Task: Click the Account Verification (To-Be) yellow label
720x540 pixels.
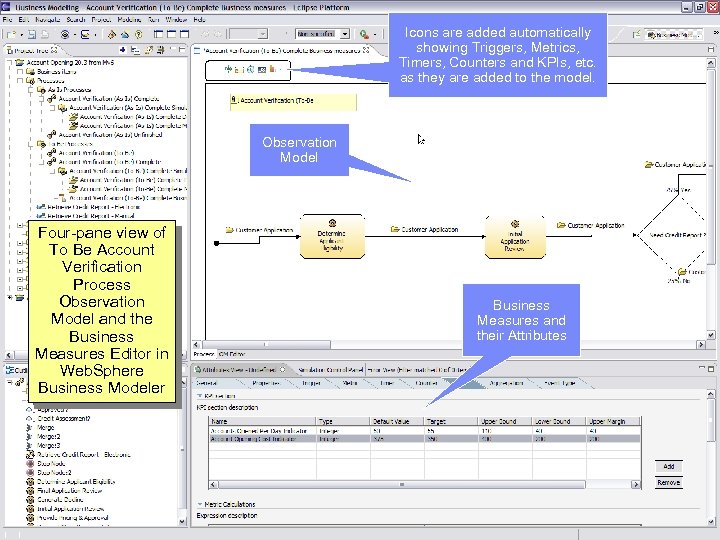Action: point(293,101)
